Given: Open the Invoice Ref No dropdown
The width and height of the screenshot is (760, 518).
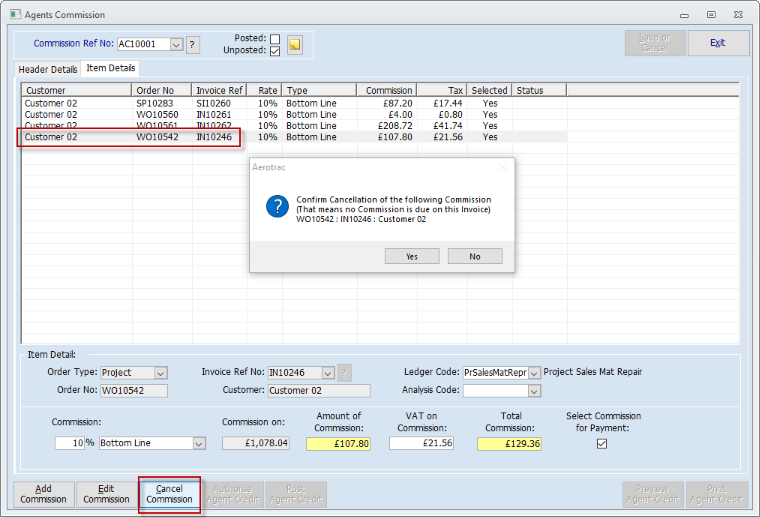Looking at the screenshot, I should 328,373.
